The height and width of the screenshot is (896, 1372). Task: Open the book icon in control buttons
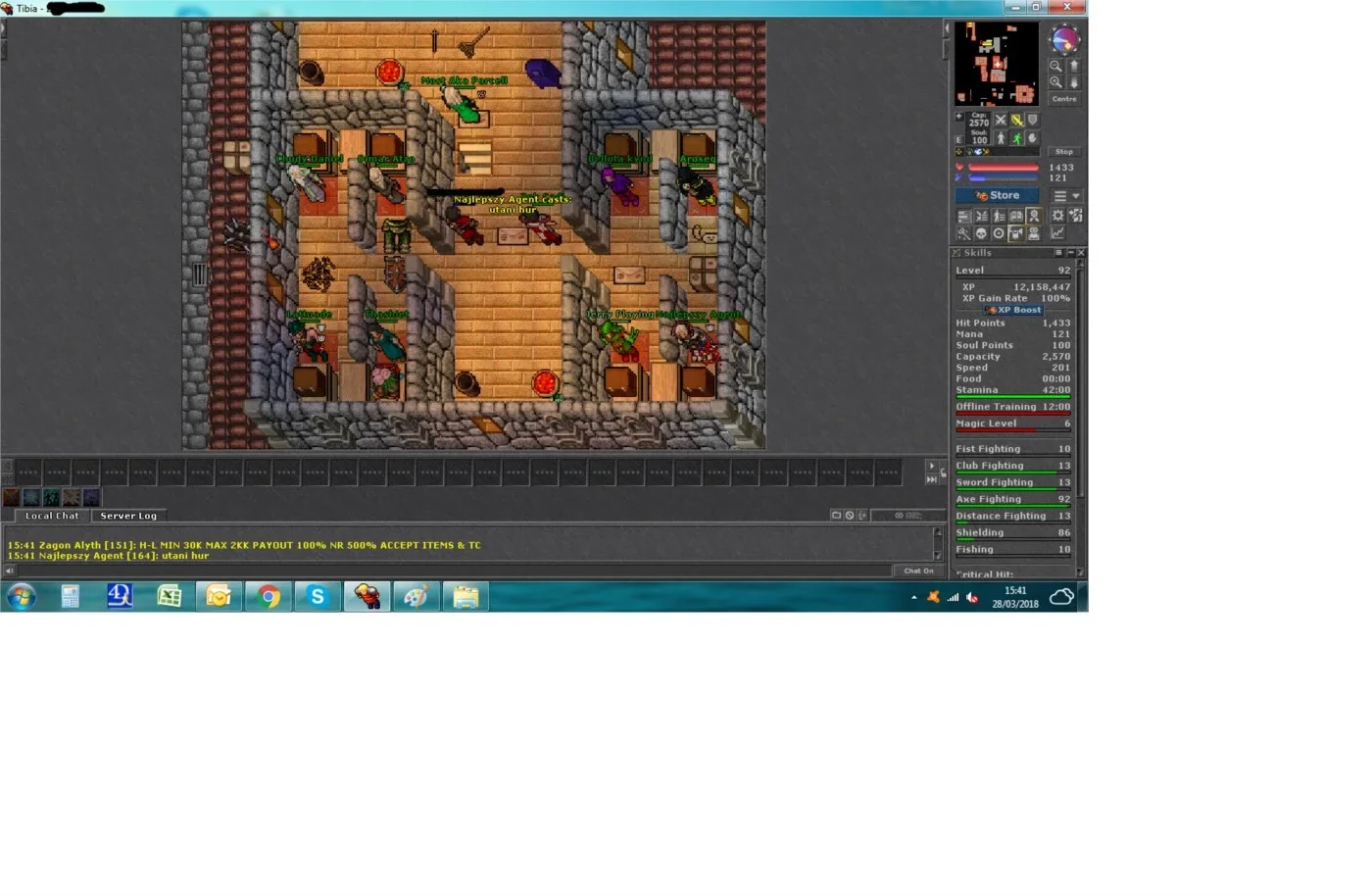pos(1016,216)
